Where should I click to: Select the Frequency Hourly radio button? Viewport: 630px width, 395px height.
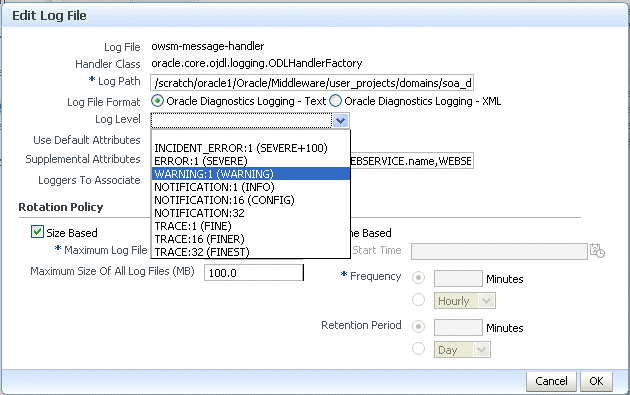[x=419, y=300]
